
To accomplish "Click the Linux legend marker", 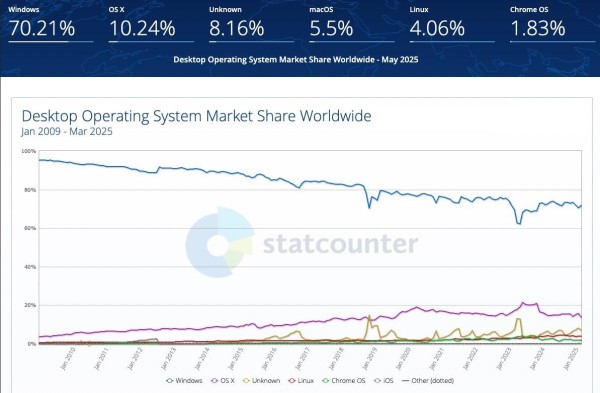I will click(x=292, y=381).
